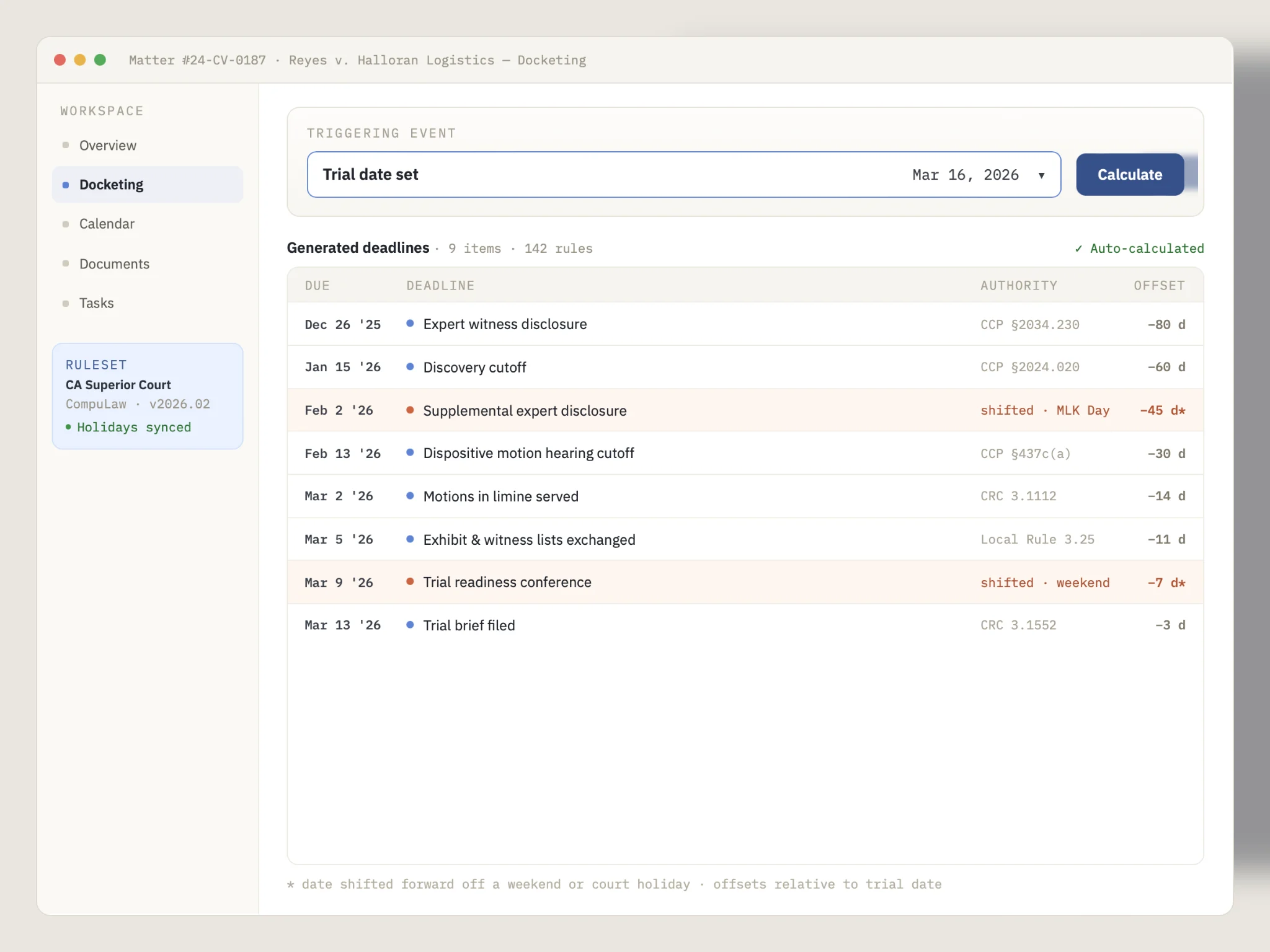Click CCP §437c(a) authority
1270x952 pixels.
1025,454
